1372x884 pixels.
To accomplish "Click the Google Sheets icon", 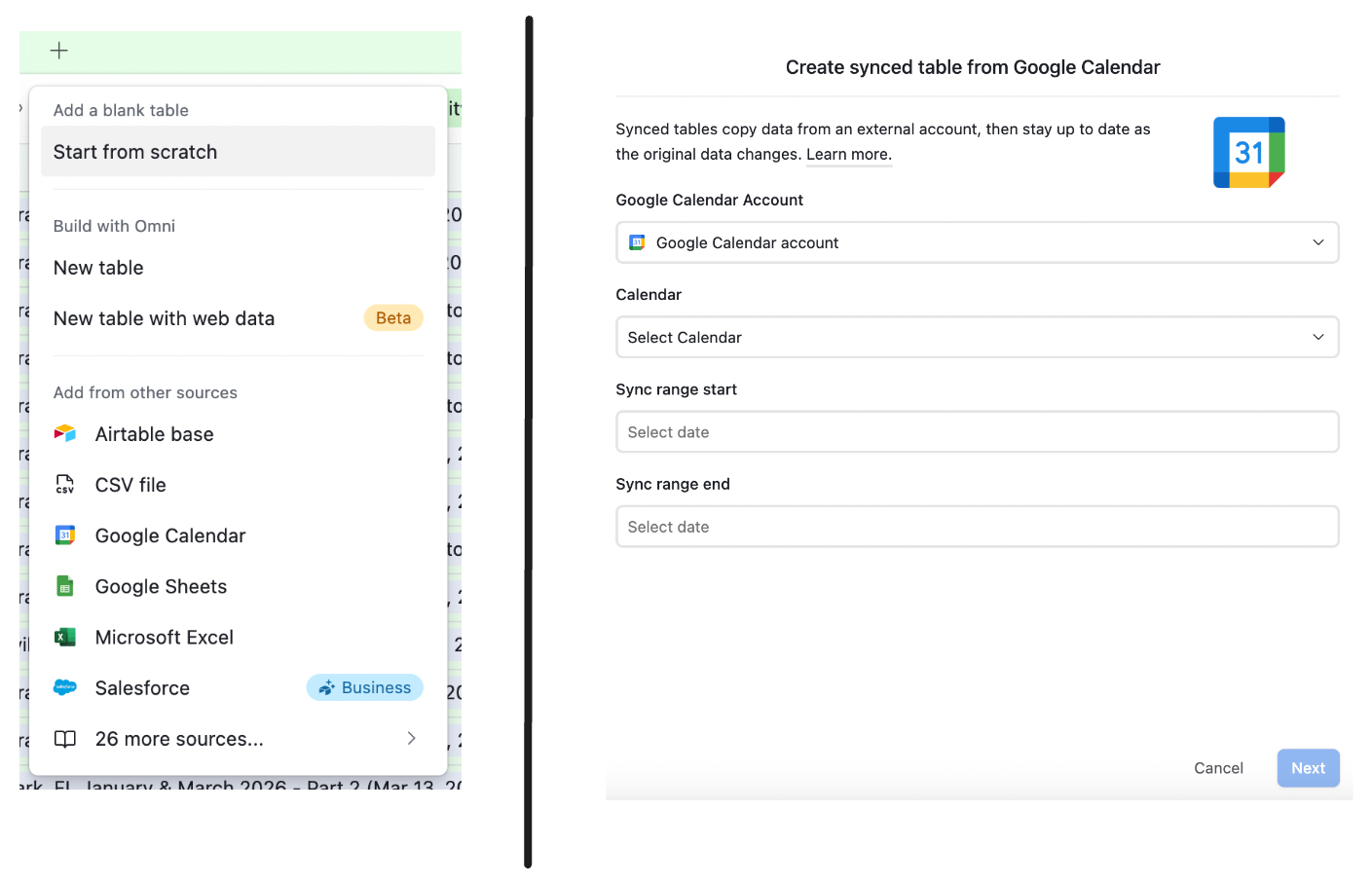I will pos(65,586).
